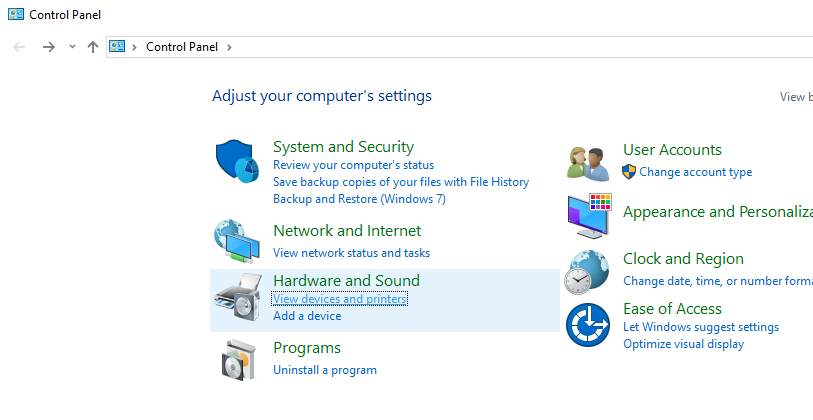The height and width of the screenshot is (420, 813).
Task: Click View devices and printers
Action: pos(340,299)
